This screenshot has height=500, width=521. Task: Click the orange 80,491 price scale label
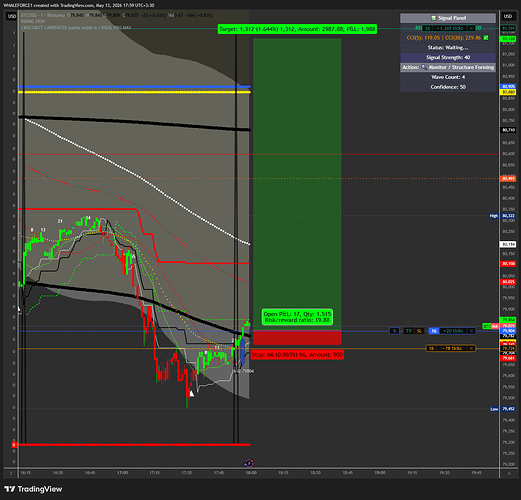point(508,178)
